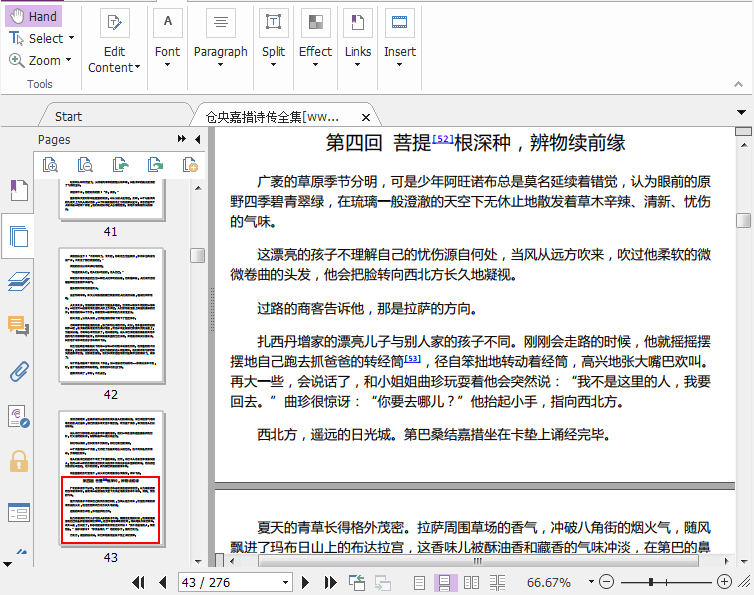Open the Bookmarks panel in sidebar
Image resolution: width=754 pixels, height=595 pixels.
[x=18, y=191]
